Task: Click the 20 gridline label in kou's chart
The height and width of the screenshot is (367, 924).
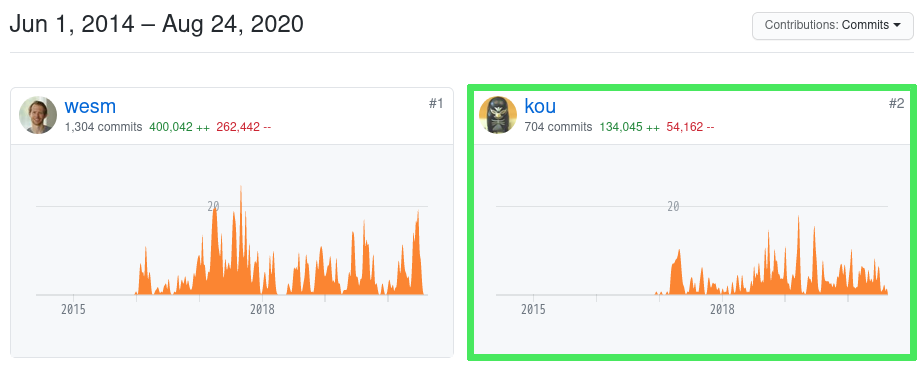Action: (673, 206)
